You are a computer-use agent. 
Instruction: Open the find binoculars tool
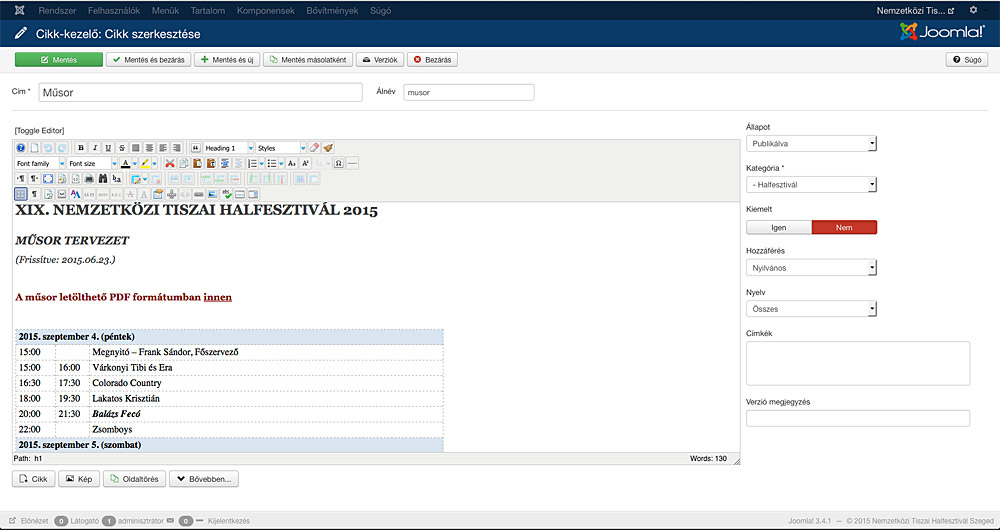pyautogui.click(x=102, y=178)
